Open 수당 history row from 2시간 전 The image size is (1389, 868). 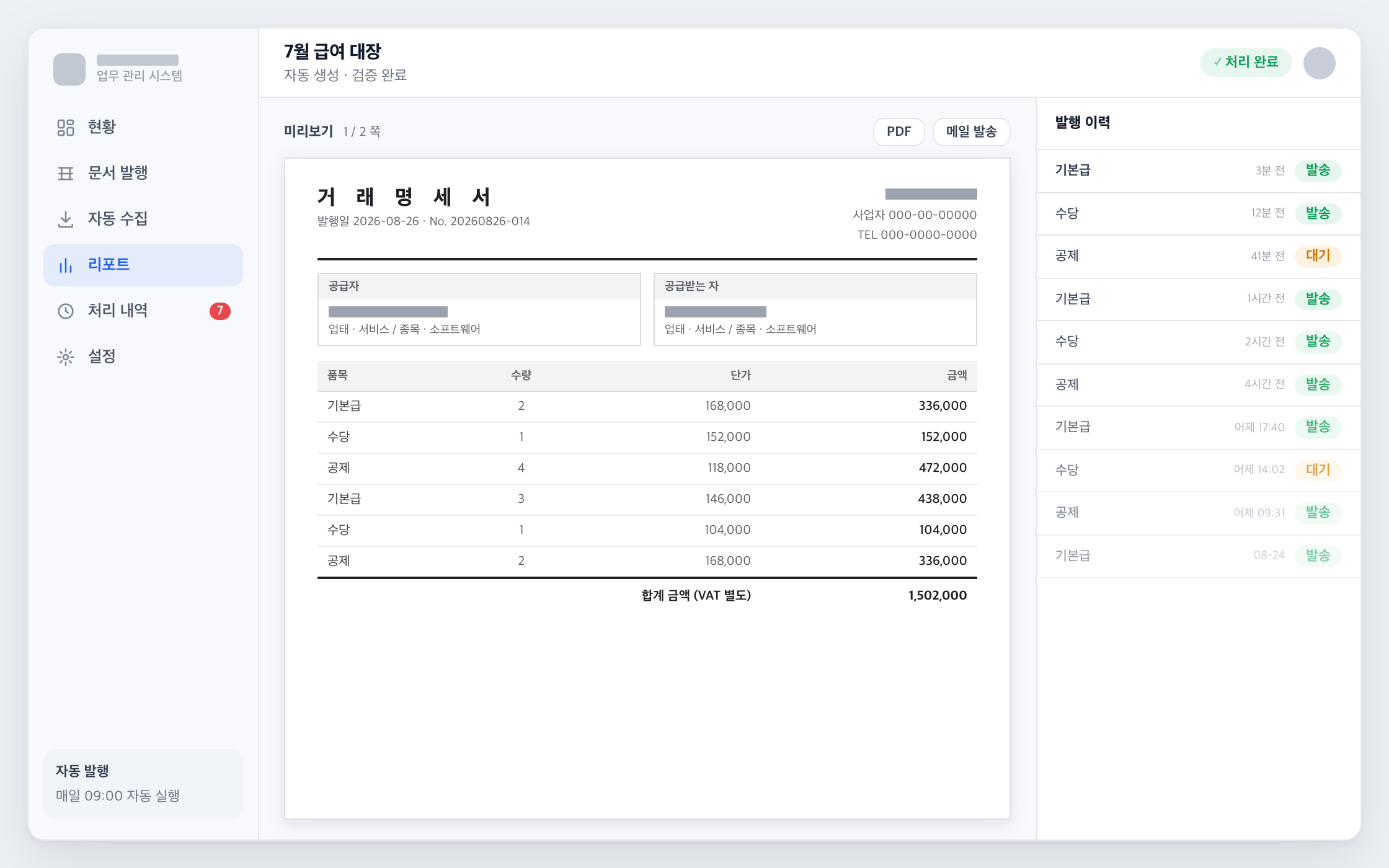click(x=1199, y=342)
